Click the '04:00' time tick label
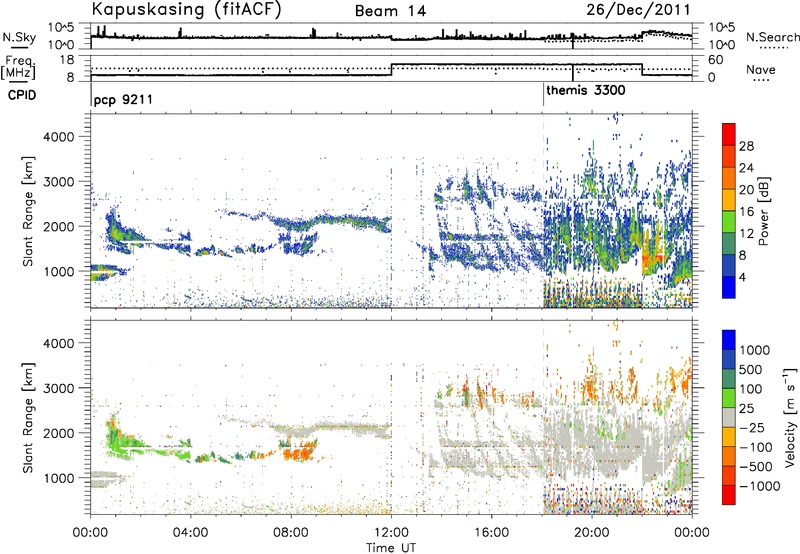 (190, 533)
